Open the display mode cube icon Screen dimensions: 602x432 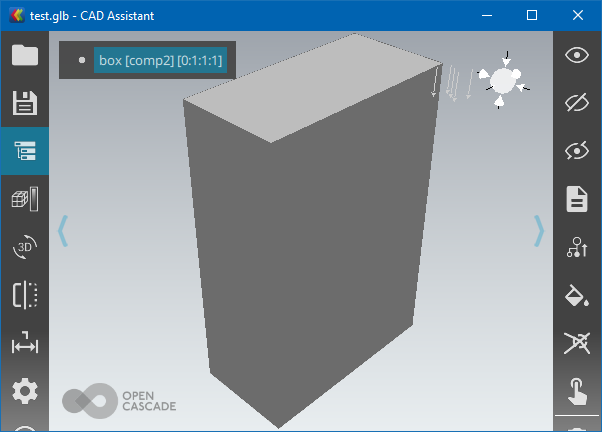[24, 199]
